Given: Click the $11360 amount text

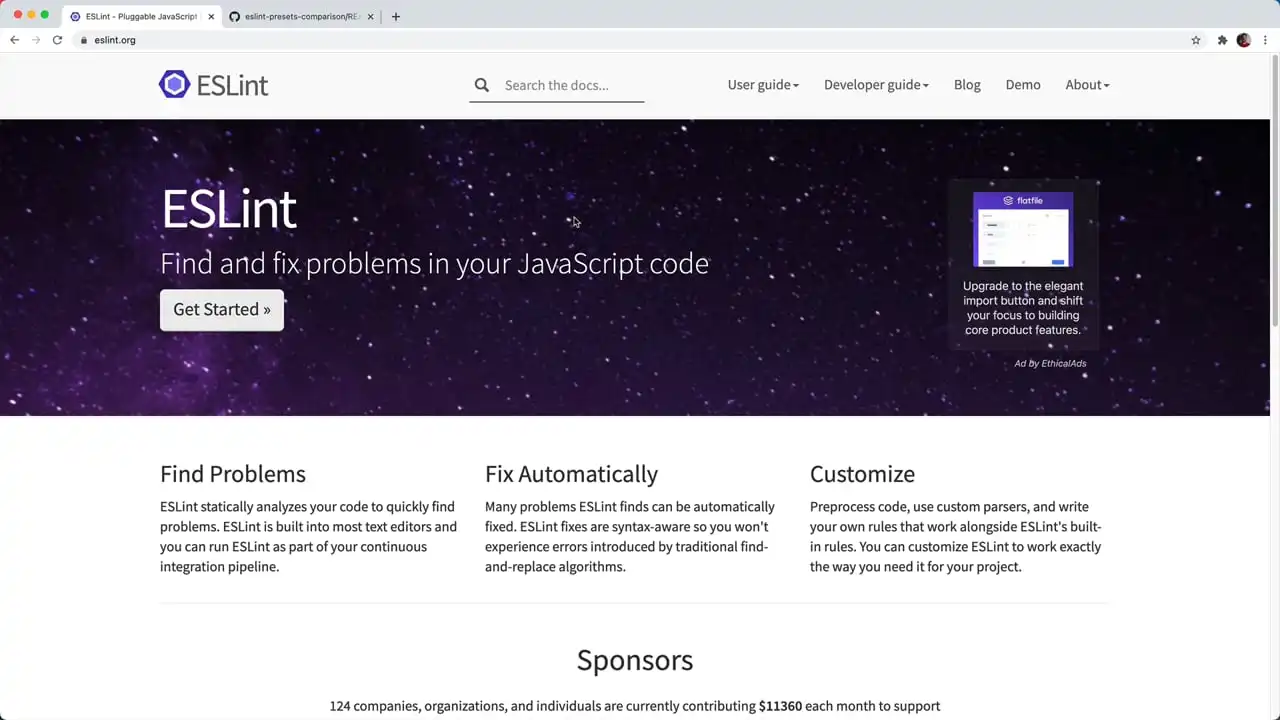Looking at the screenshot, I should (x=780, y=706).
